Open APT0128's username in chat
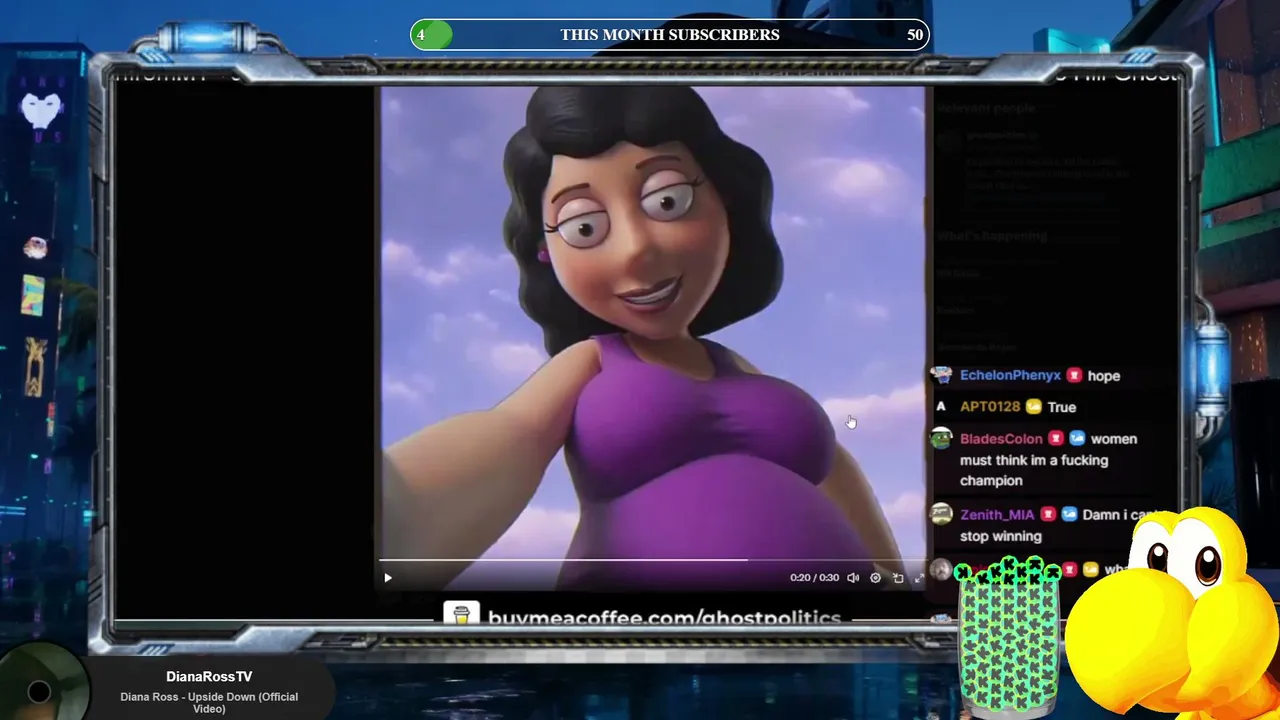Image resolution: width=1280 pixels, height=720 pixels. click(989, 407)
